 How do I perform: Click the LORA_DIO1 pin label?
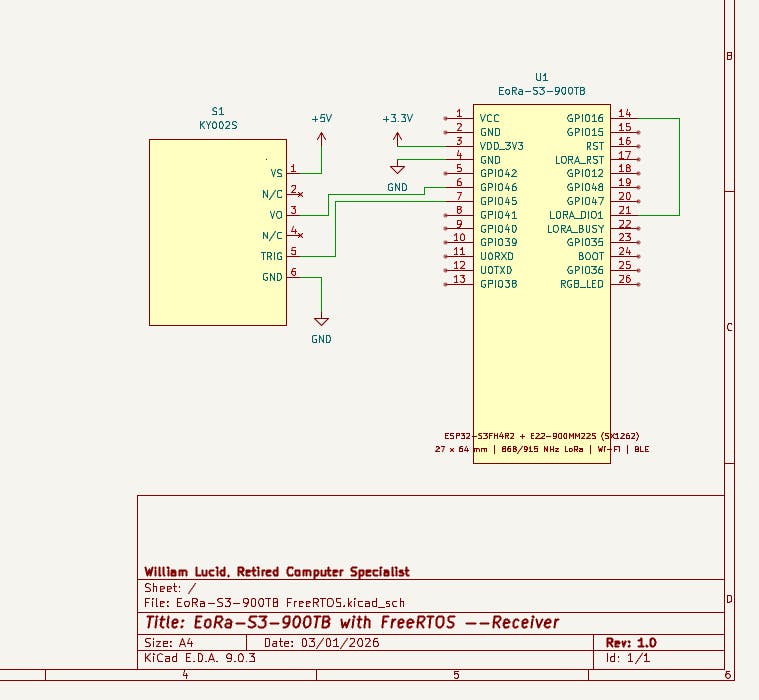(x=577, y=215)
